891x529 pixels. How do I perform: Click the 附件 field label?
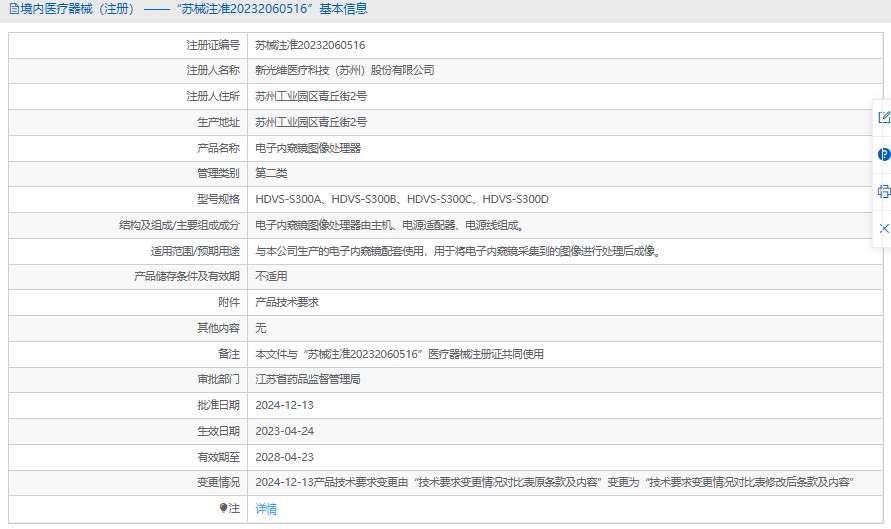pyautogui.click(x=229, y=302)
